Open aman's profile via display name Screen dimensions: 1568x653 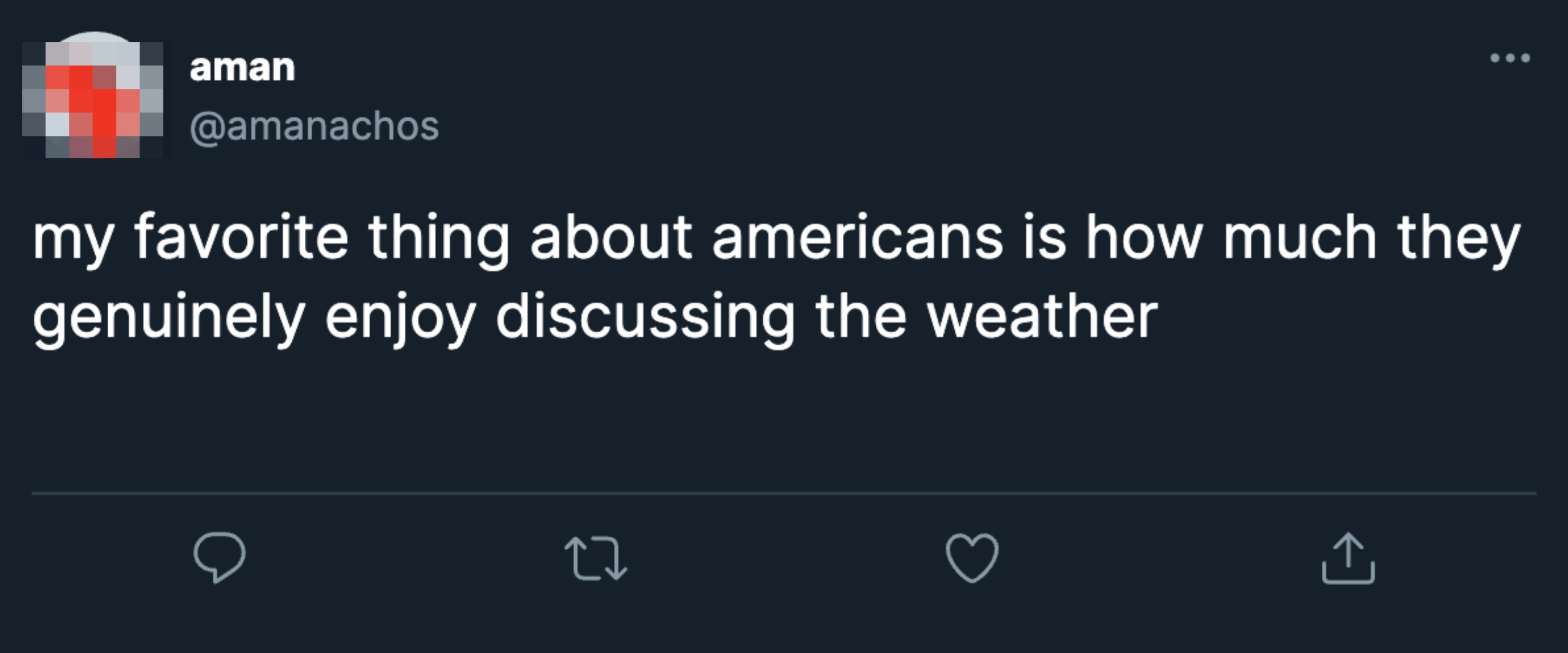[x=242, y=69]
